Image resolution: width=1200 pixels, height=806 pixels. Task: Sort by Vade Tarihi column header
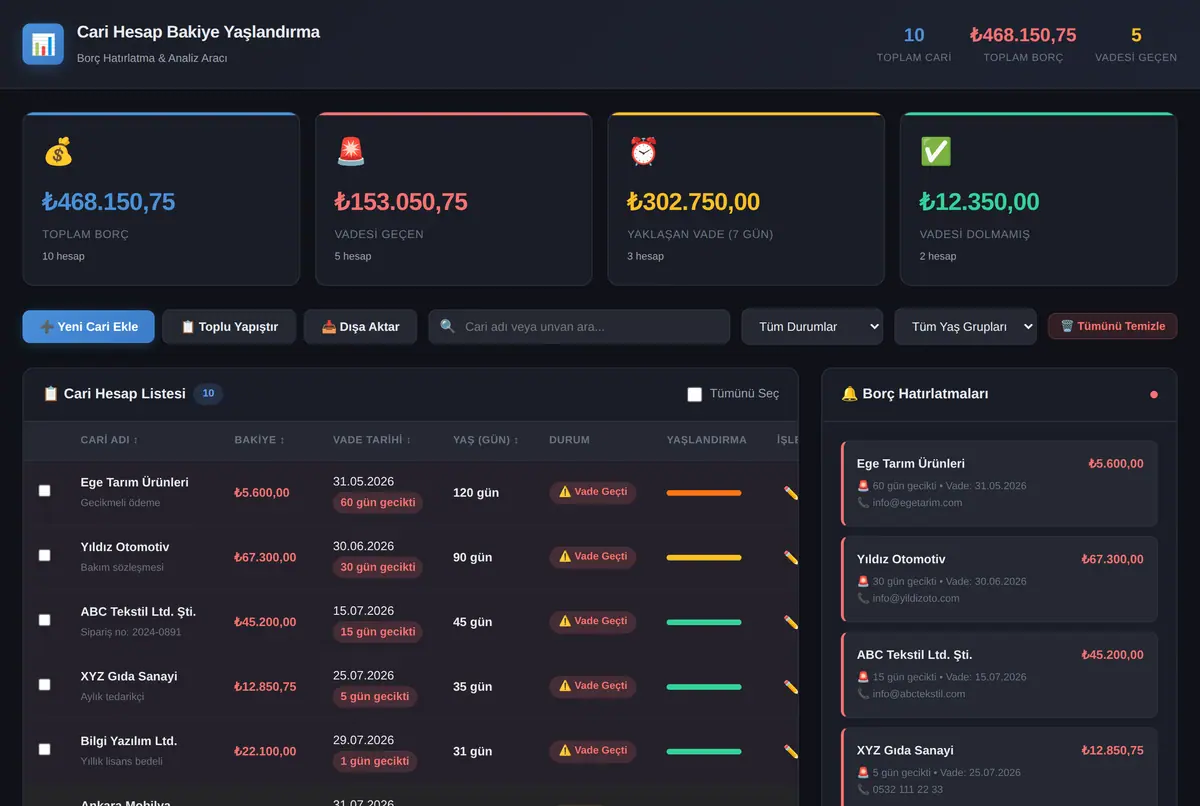click(x=372, y=440)
